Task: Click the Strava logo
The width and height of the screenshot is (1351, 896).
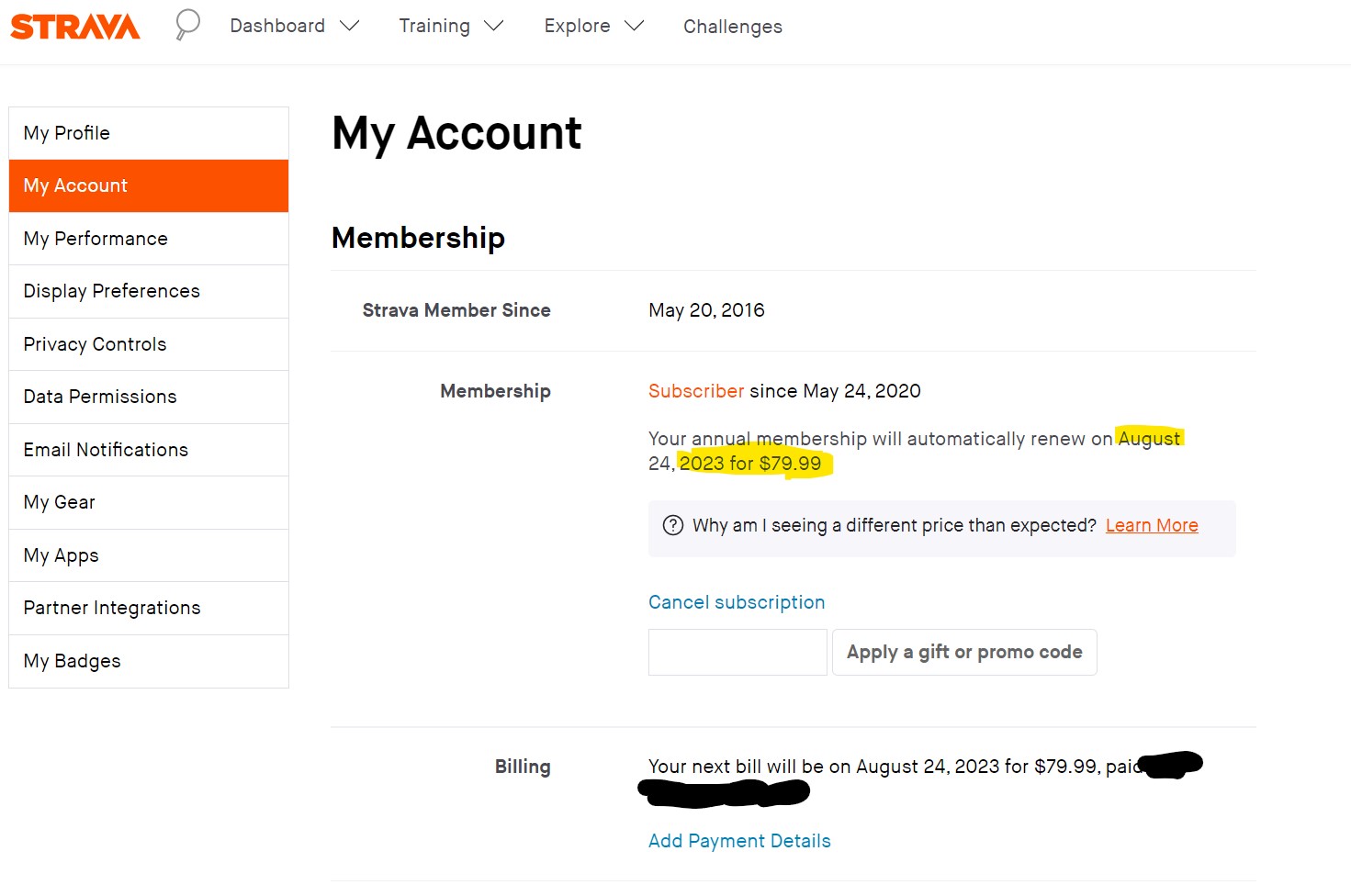Action: point(74,27)
